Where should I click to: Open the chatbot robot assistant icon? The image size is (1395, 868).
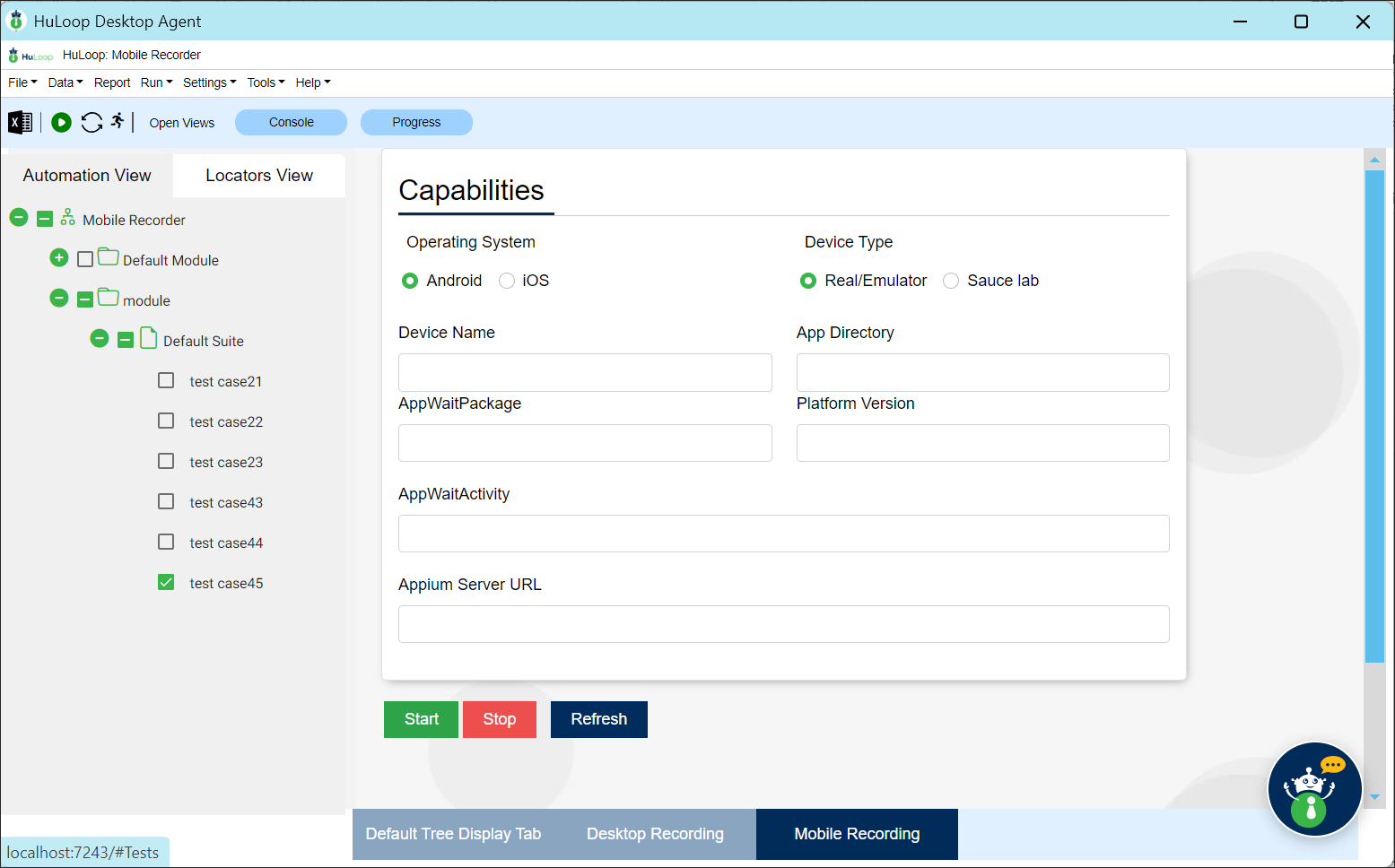pos(1314,789)
